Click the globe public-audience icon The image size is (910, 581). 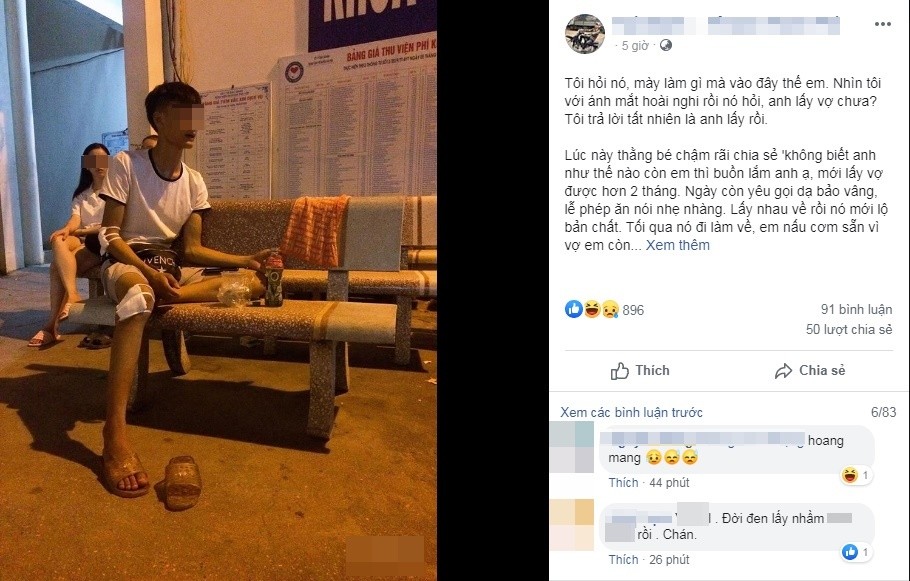[666, 45]
